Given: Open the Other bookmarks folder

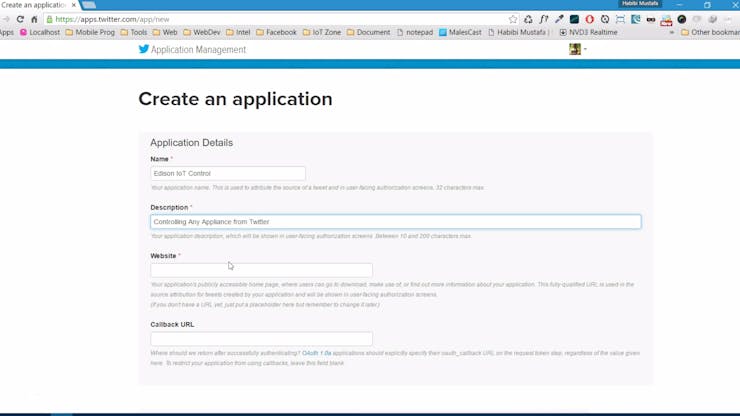Looking at the screenshot, I should tap(710, 32).
